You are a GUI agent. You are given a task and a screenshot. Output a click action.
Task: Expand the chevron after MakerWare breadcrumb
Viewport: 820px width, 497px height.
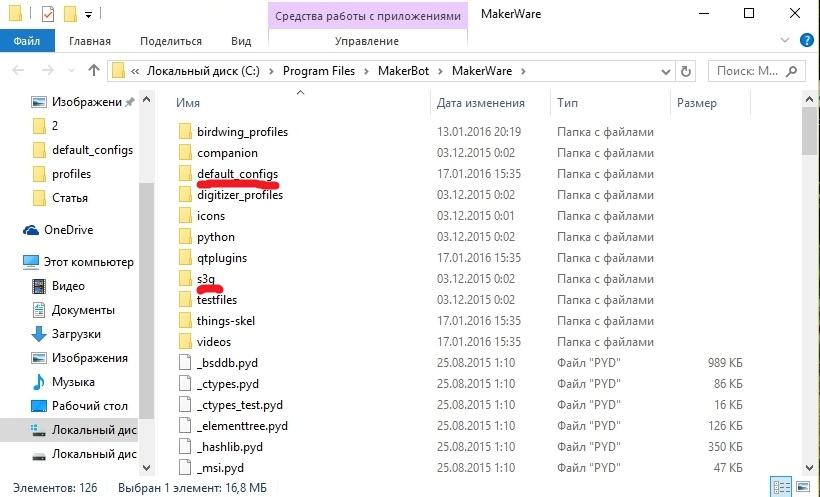coord(523,71)
